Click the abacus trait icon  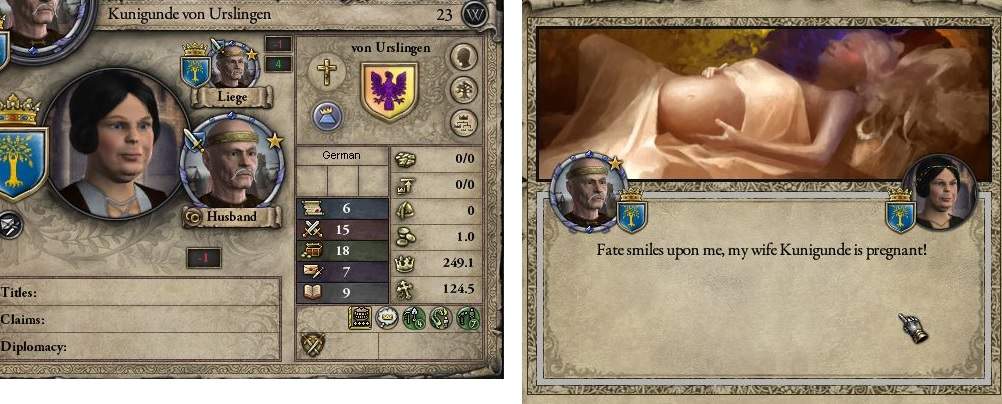click(x=360, y=318)
